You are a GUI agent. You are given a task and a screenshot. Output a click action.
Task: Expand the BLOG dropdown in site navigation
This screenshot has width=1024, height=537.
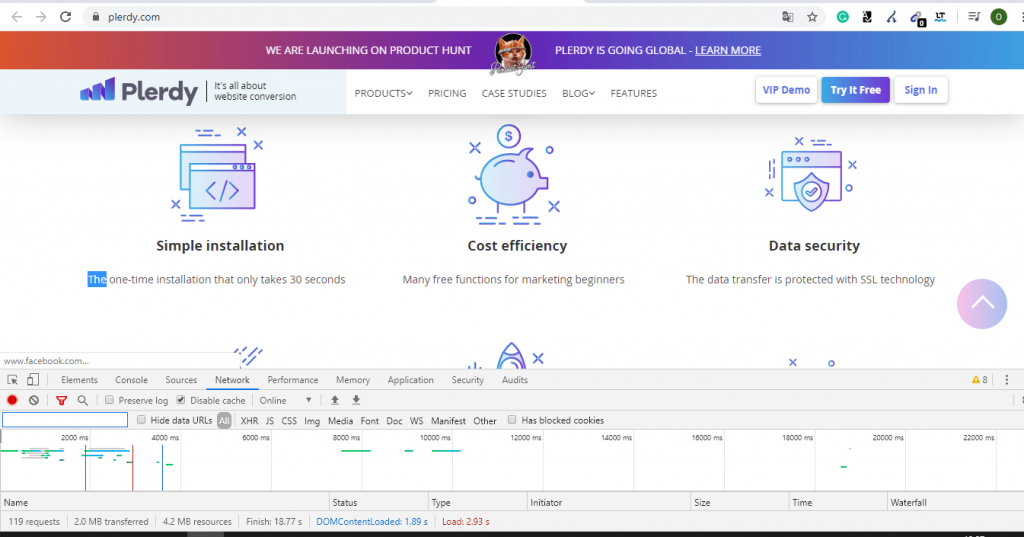click(x=578, y=93)
